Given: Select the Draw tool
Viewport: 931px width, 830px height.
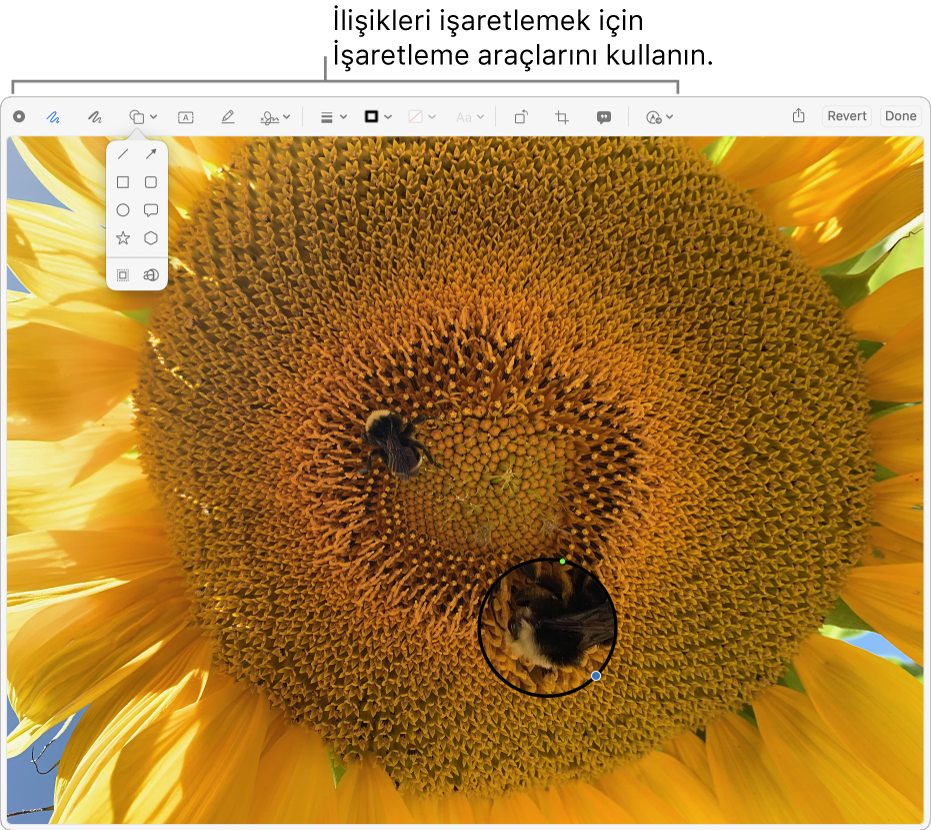Looking at the screenshot, I should coord(94,117).
